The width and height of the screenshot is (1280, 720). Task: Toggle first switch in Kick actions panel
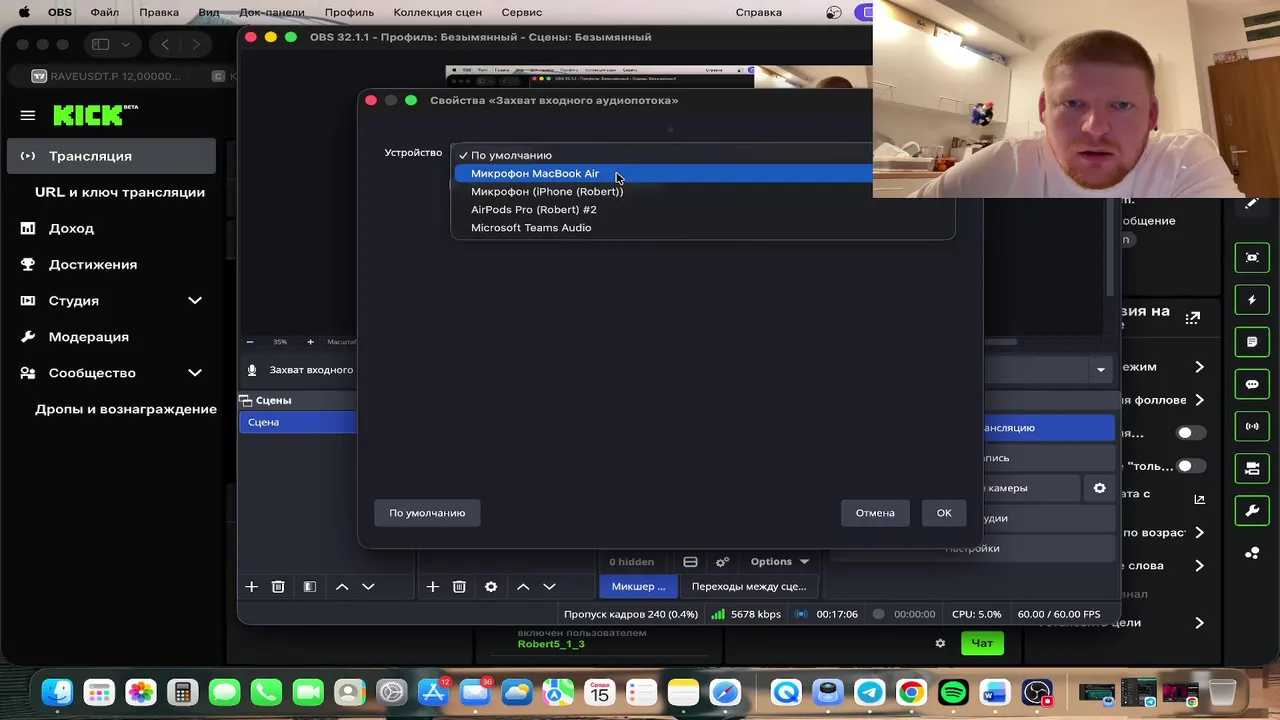pos(1190,433)
